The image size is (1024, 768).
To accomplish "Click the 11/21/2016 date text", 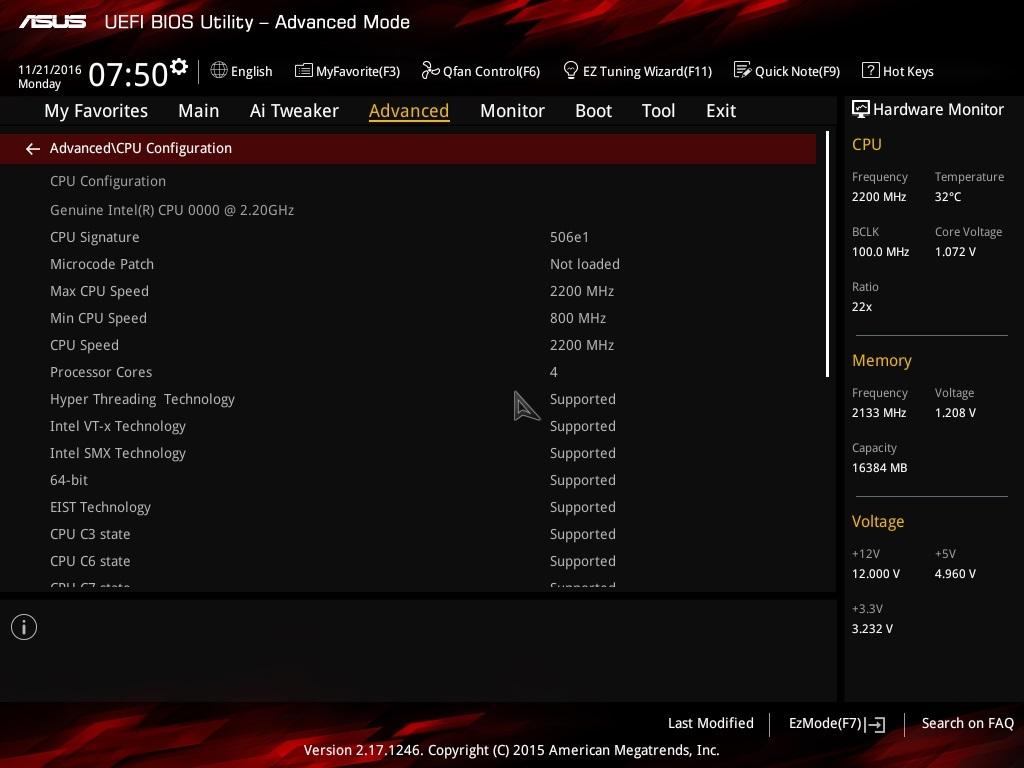I will tap(50, 69).
